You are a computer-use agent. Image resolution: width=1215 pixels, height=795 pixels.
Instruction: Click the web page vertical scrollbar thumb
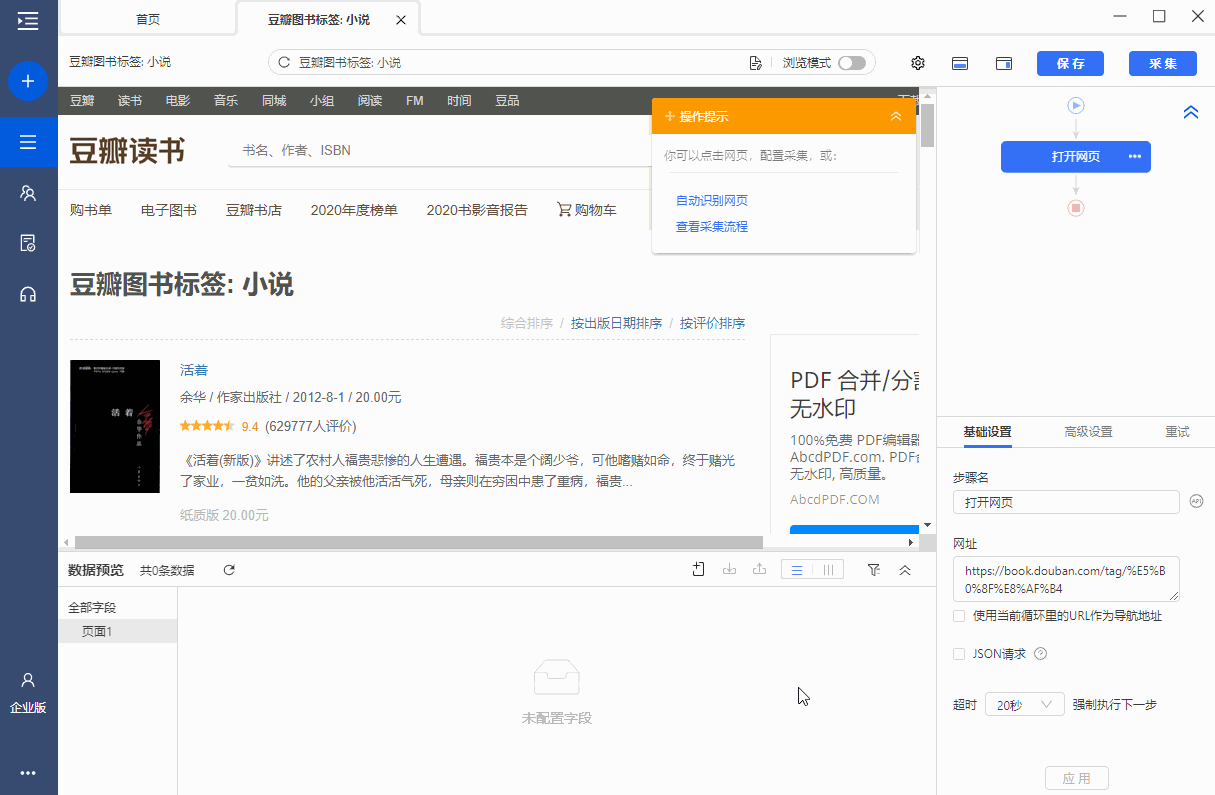[x=927, y=126]
